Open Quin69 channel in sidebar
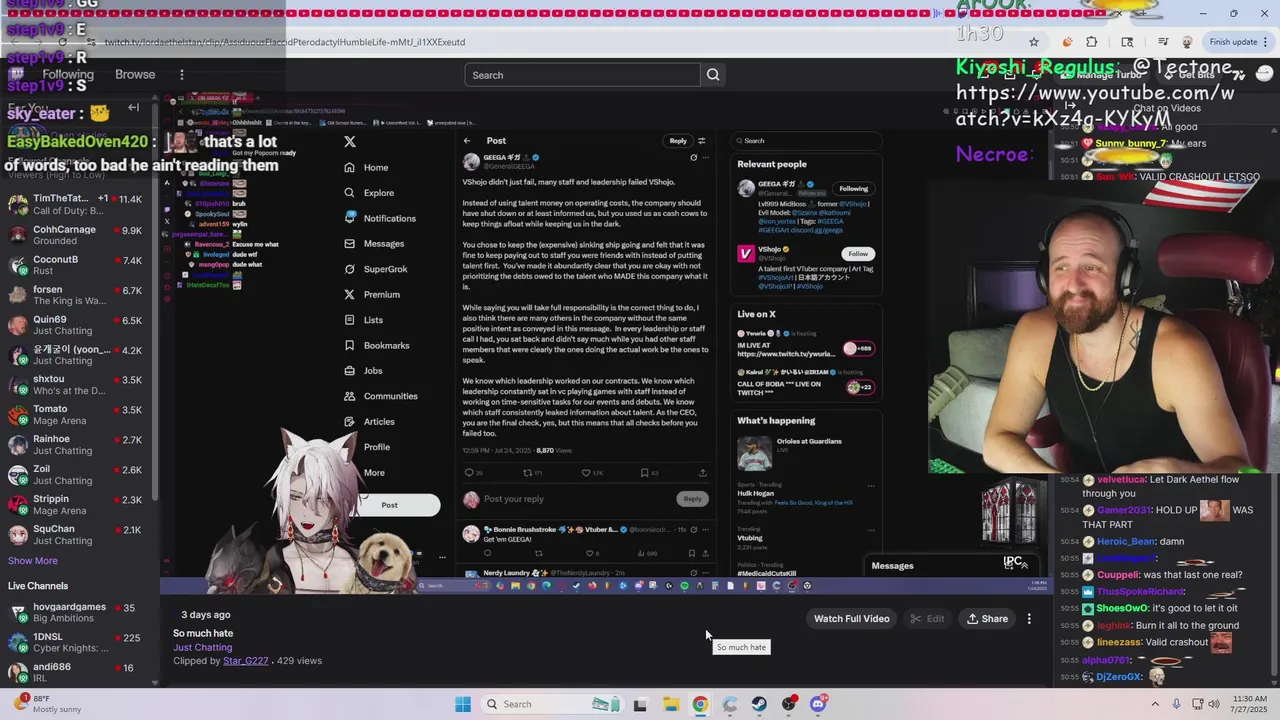The image size is (1280, 720). (x=76, y=325)
